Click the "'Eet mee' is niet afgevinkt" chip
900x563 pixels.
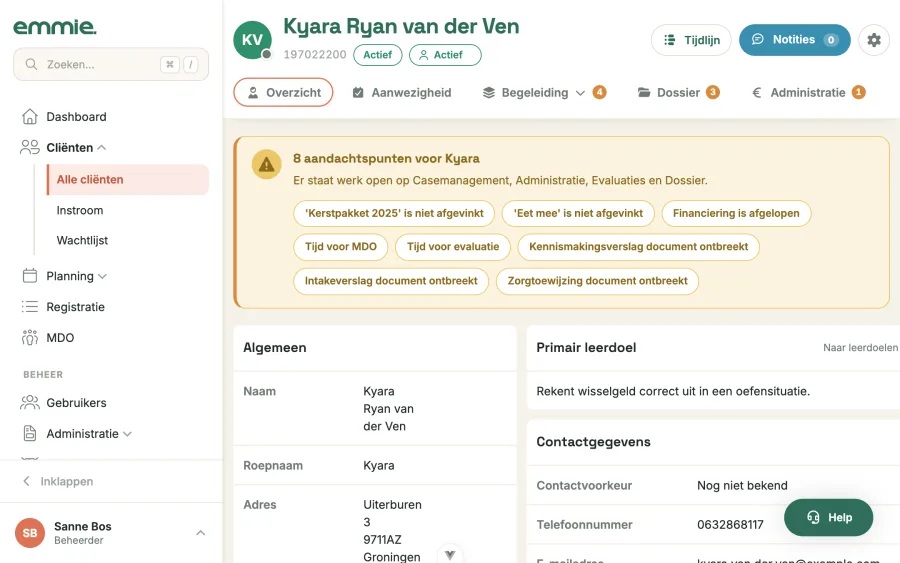[x=578, y=213]
